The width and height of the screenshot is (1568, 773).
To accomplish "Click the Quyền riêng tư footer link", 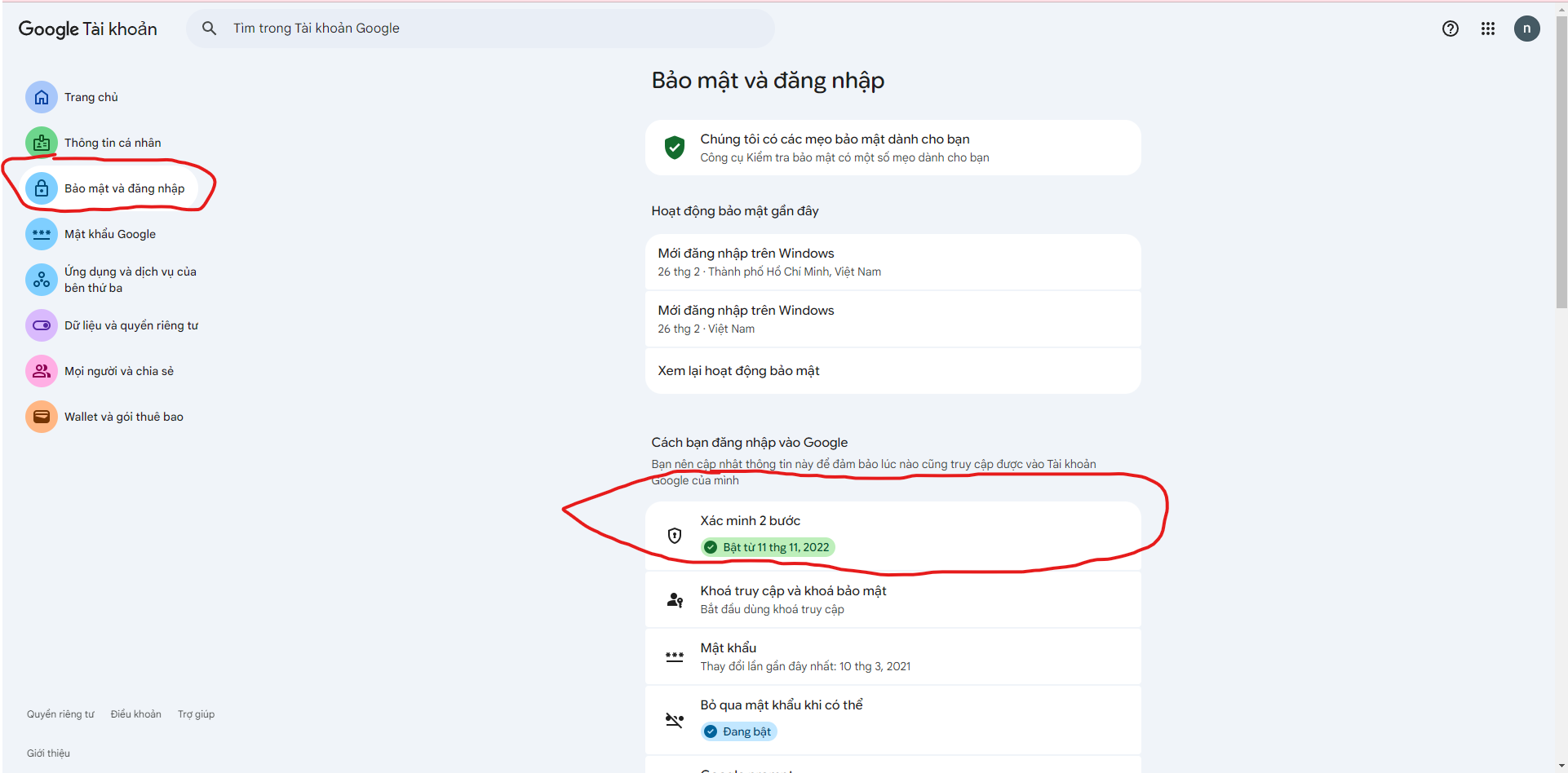I will coord(60,714).
